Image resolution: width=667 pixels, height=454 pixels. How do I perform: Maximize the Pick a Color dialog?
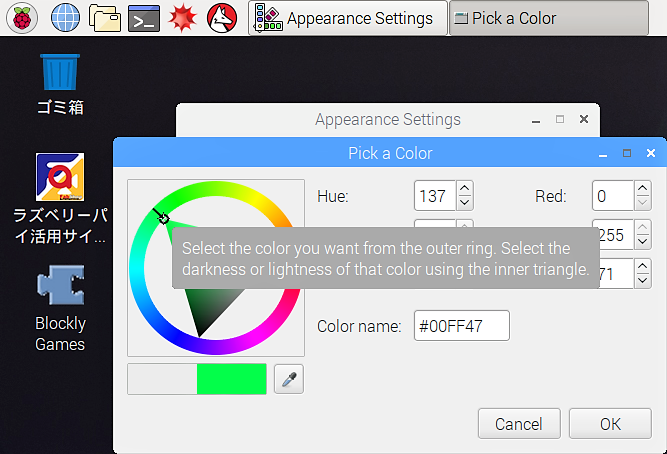pyautogui.click(x=627, y=153)
